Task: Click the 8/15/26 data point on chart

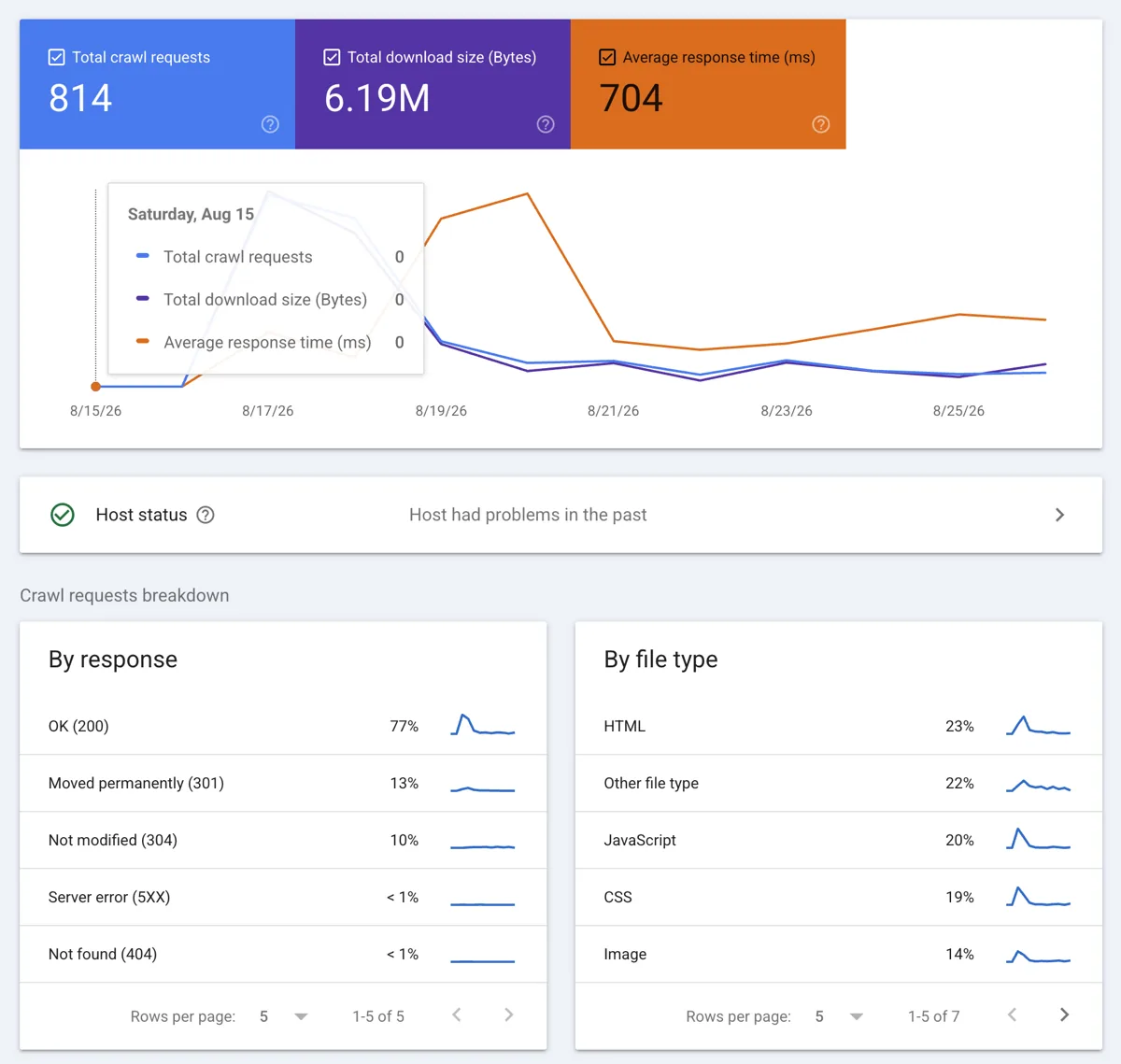Action: coord(95,386)
